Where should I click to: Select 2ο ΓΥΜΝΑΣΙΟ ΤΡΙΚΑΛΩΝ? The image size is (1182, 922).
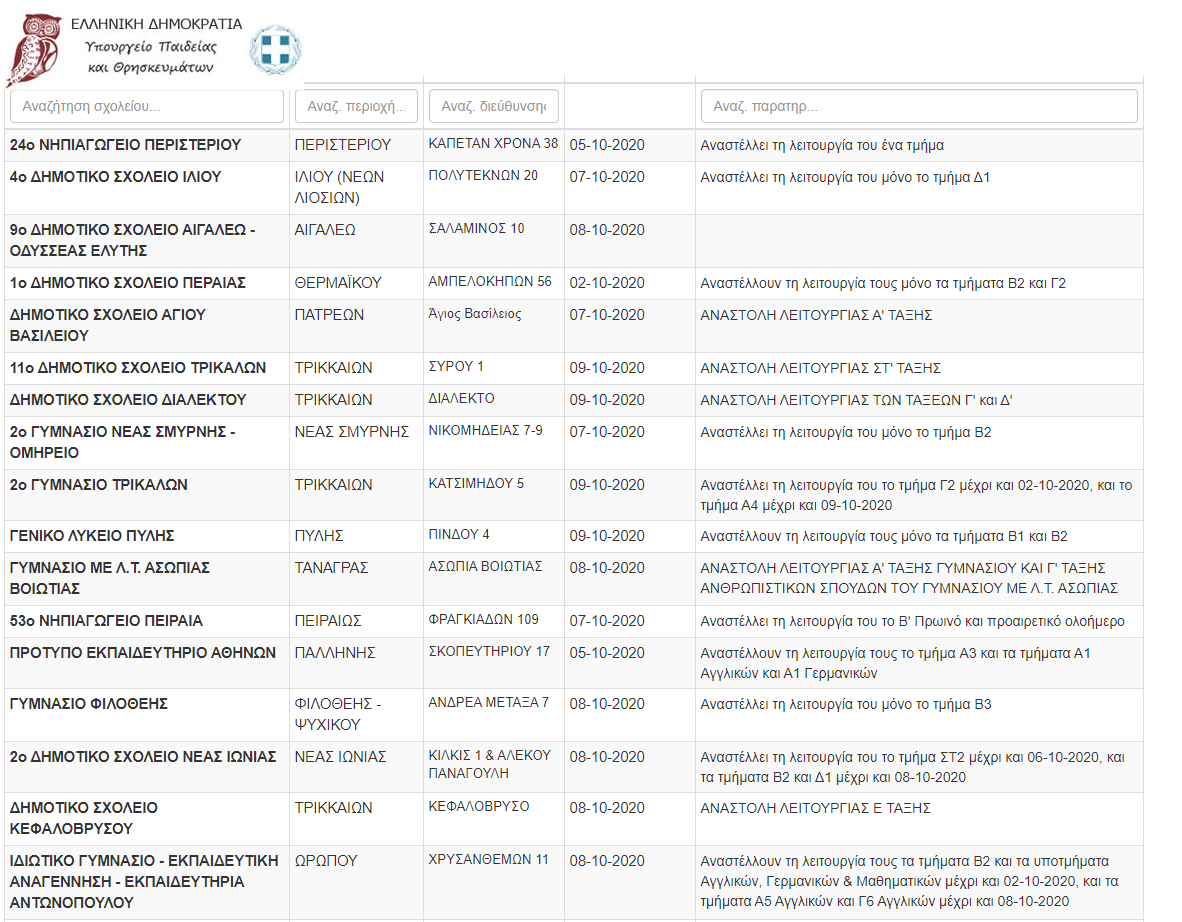[99, 485]
